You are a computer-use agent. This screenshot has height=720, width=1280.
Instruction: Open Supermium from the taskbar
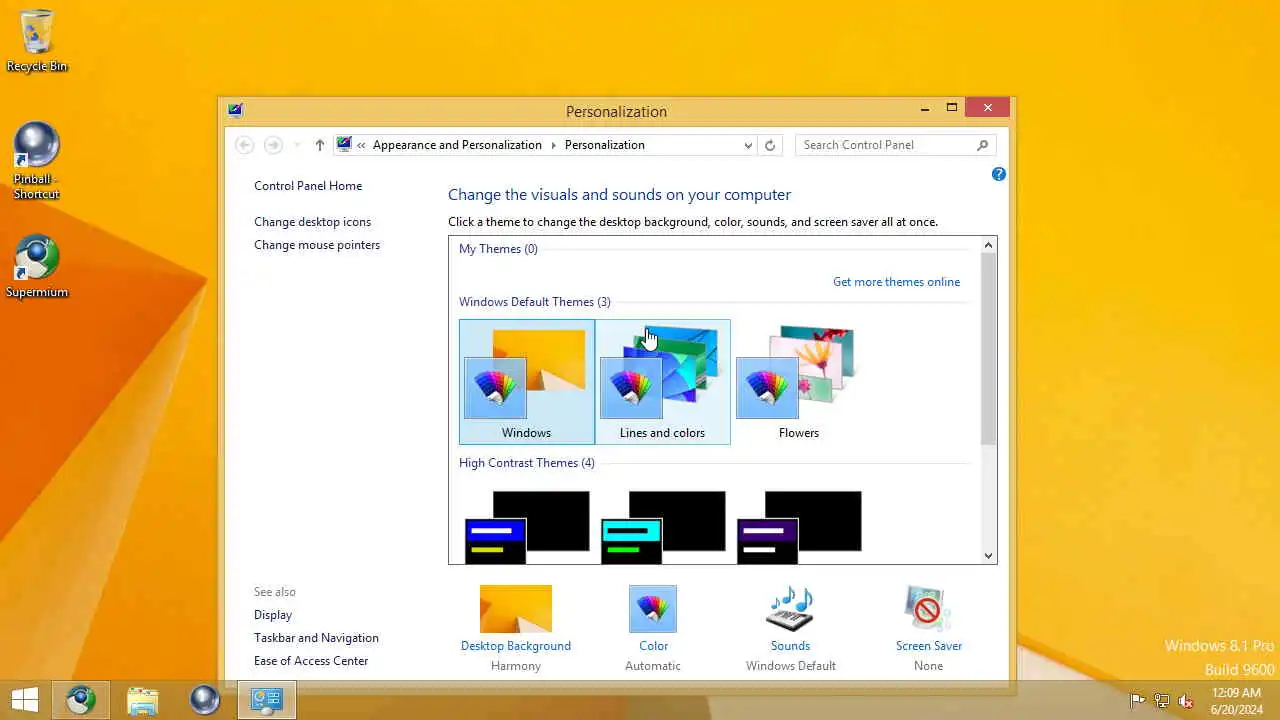coord(81,700)
